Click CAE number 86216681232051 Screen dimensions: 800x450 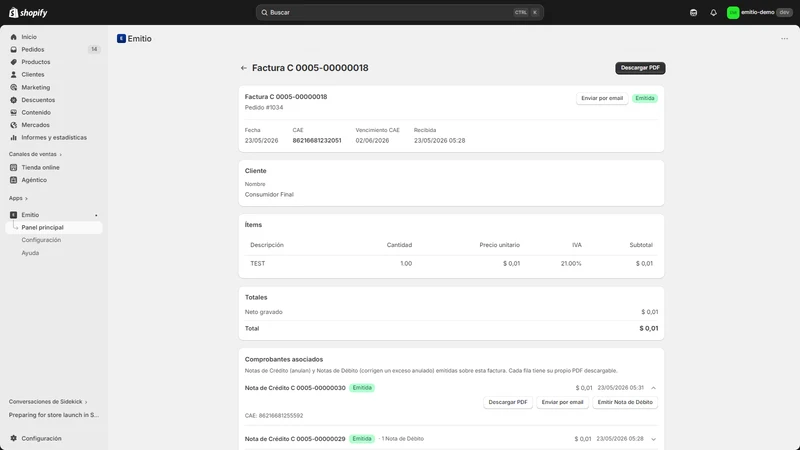click(317, 140)
